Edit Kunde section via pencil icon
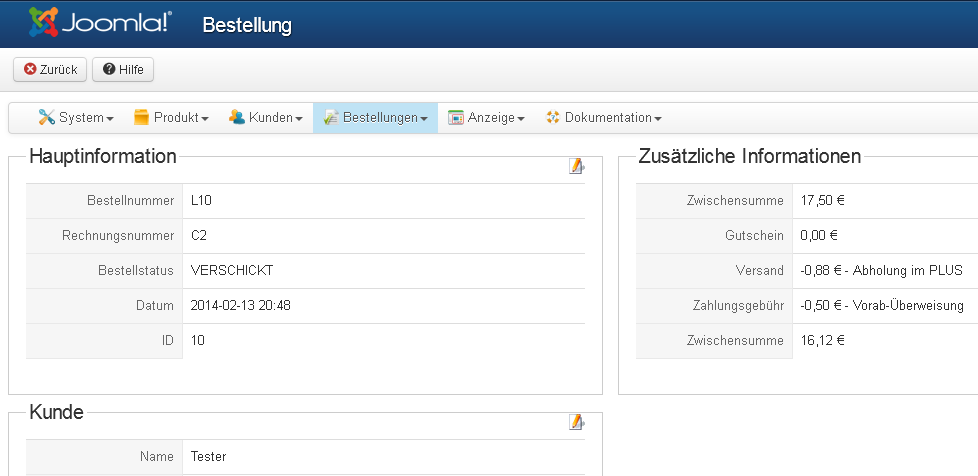This screenshot has height=476, width=978. pyautogui.click(x=576, y=422)
